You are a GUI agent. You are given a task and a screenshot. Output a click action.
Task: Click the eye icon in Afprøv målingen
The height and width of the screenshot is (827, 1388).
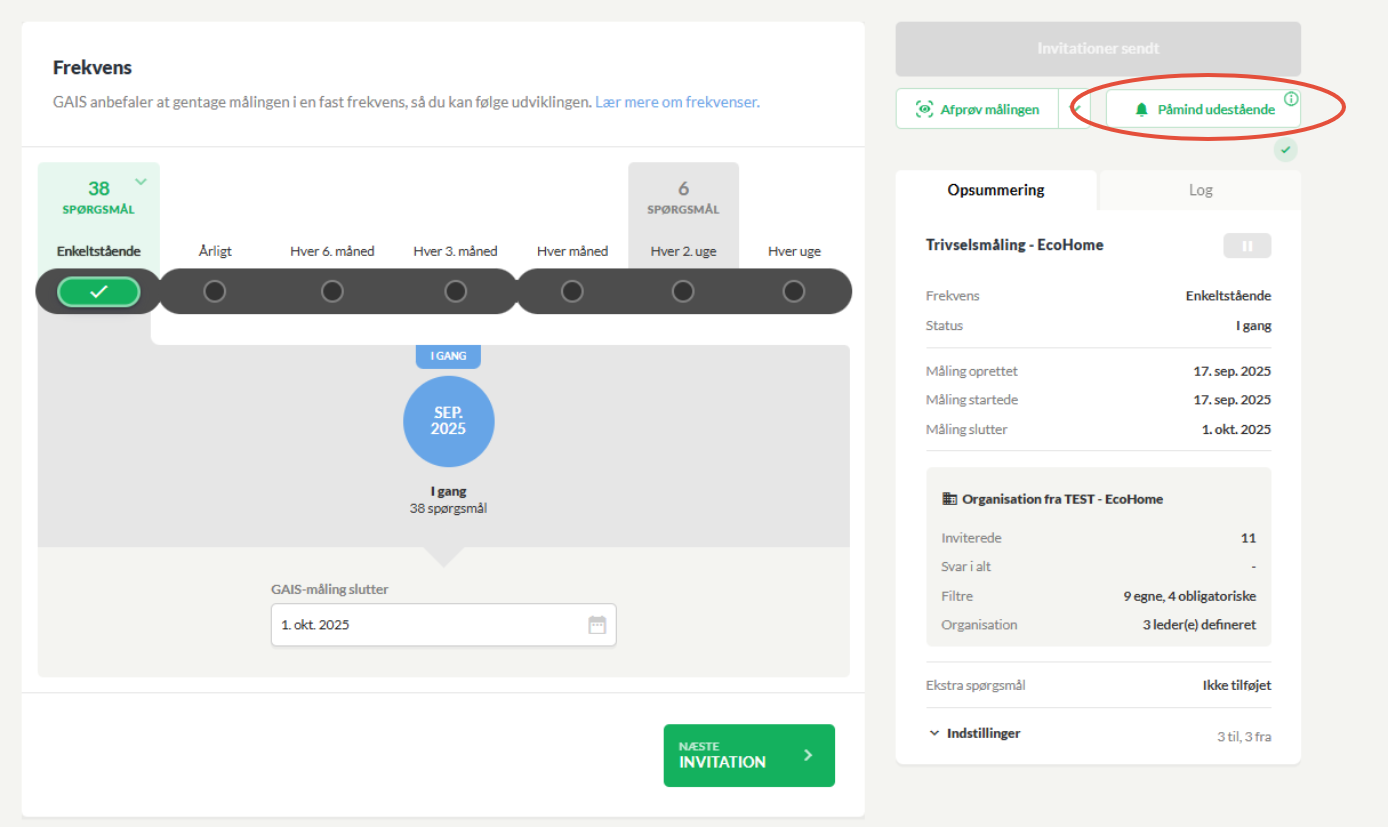[924, 110]
